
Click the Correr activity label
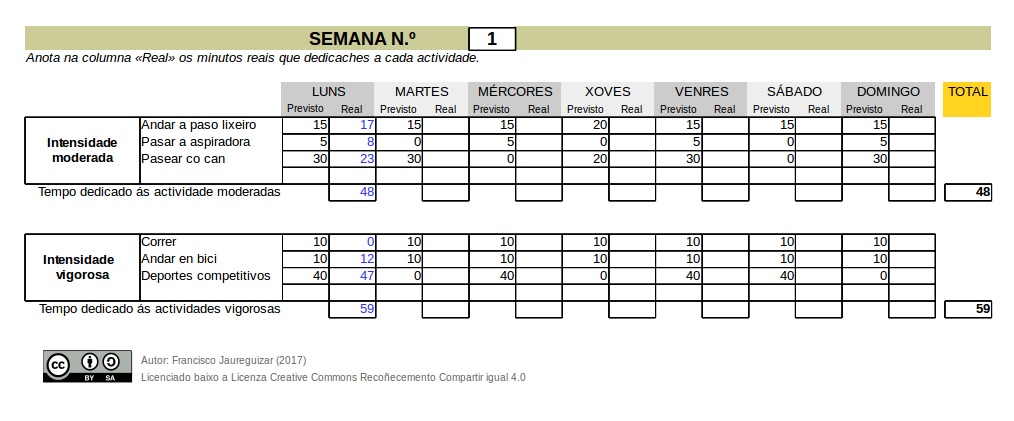(x=160, y=242)
